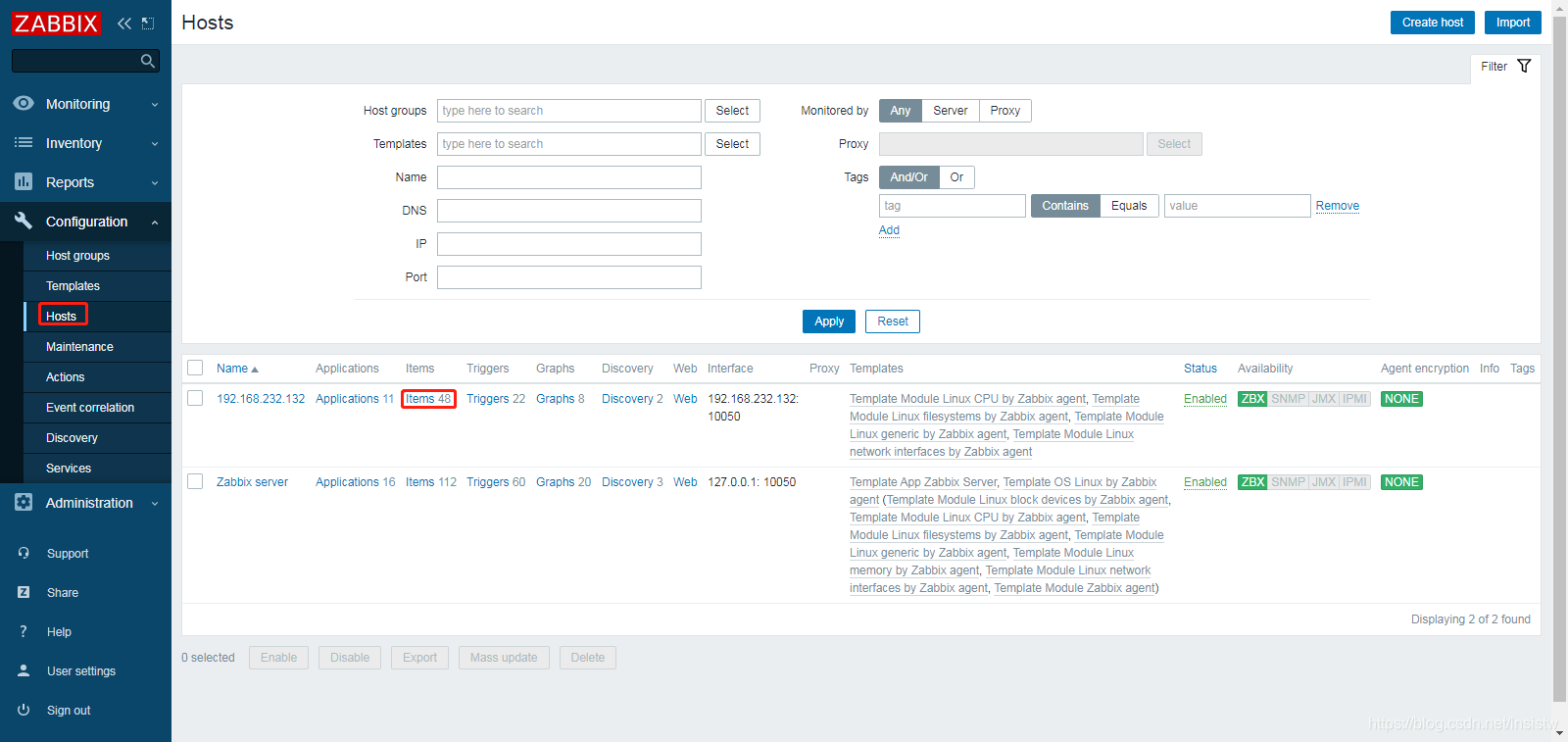This screenshot has width=1568, height=742.
Task: Open Items 48 for 192.168.232.132
Action: [x=428, y=399]
